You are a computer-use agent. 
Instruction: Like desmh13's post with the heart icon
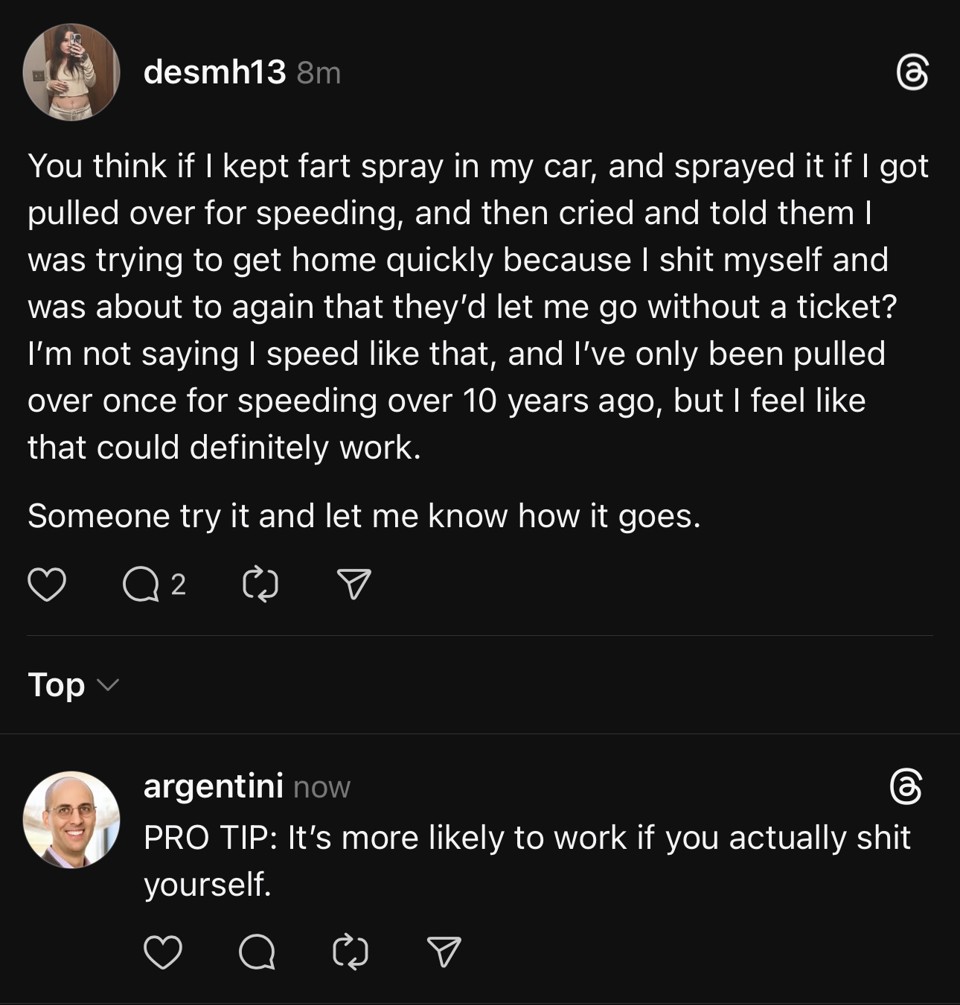(x=46, y=584)
